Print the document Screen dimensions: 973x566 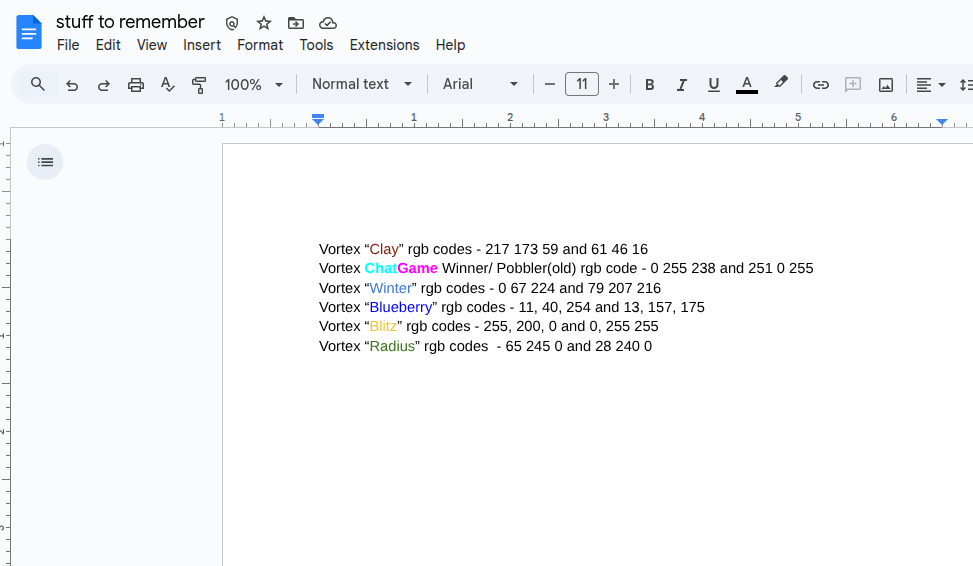click(x=135, y=84)
